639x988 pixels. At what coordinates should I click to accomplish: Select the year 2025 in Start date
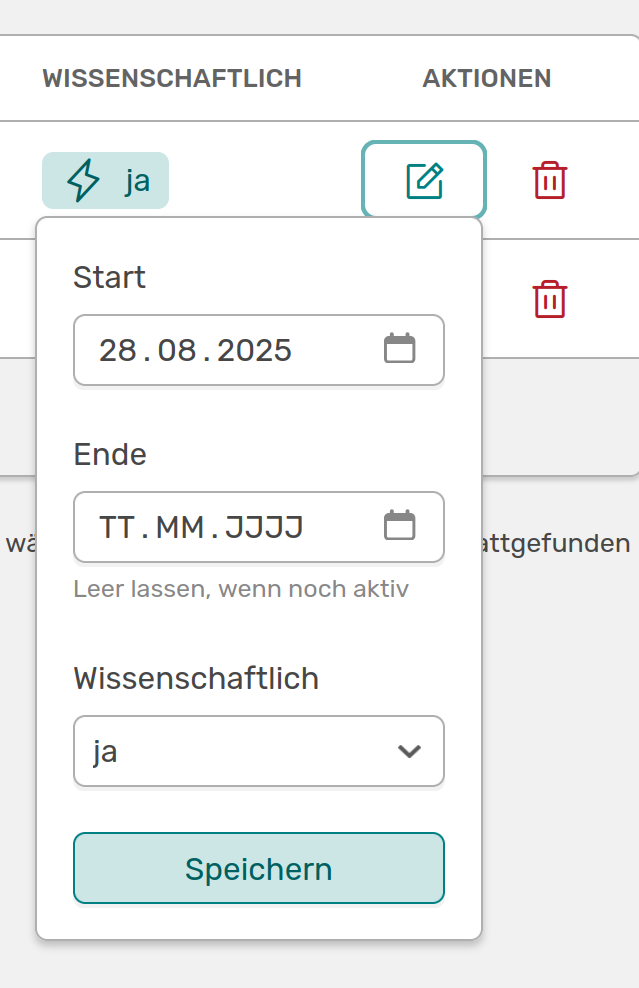(x=254, y=351)
